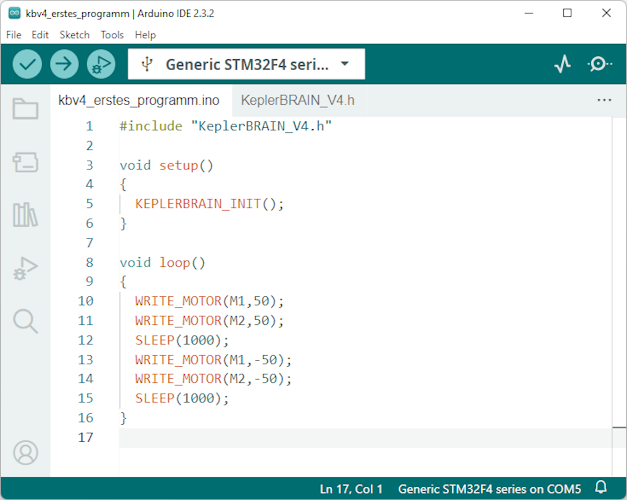This screenshot has height=500, width=627.
Task: Click the KEPLERBRAIN_INIT(); line
Action: [209, 204]
